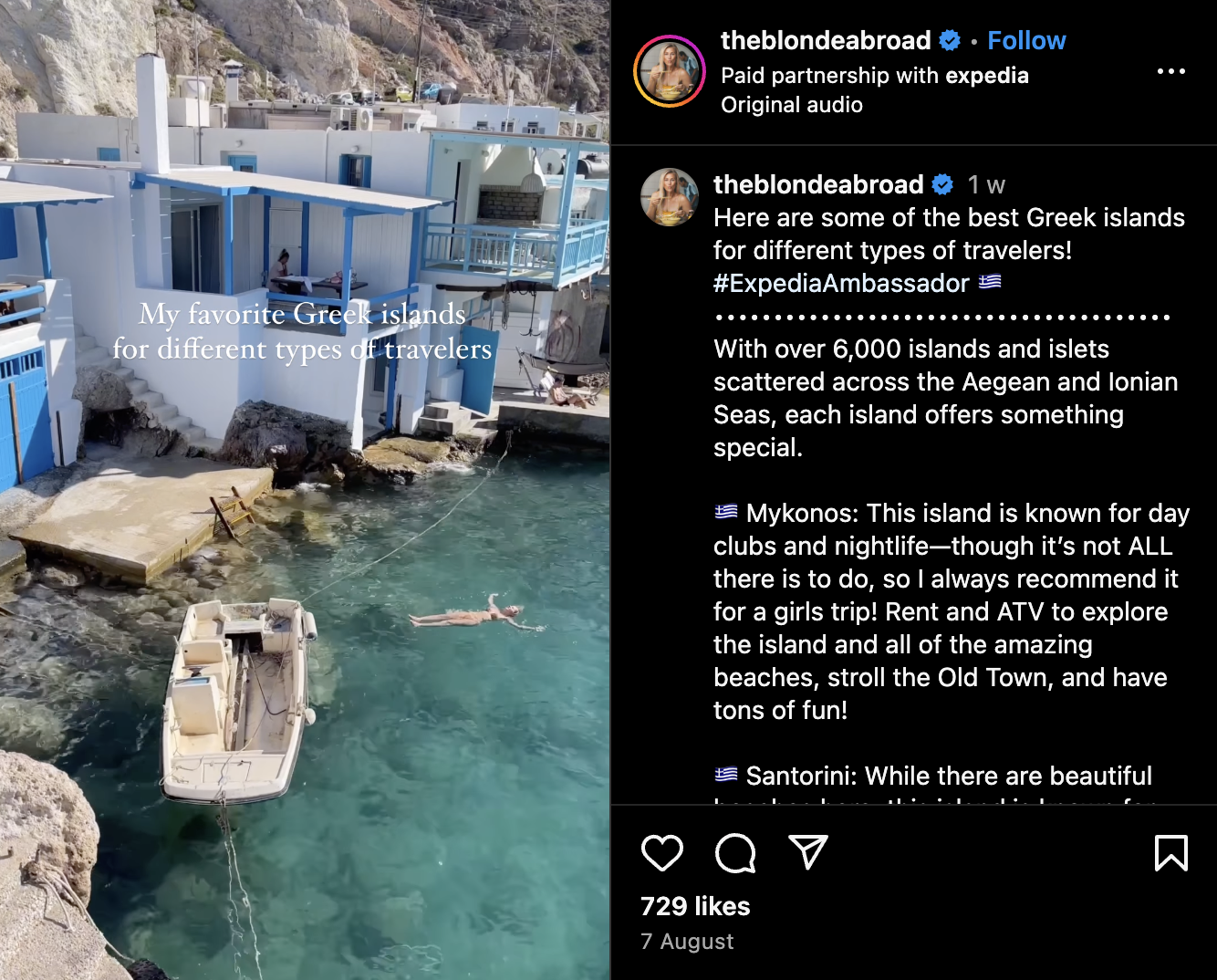
Task: Click theblondeabroad username in header
Action: coord(826,40)
